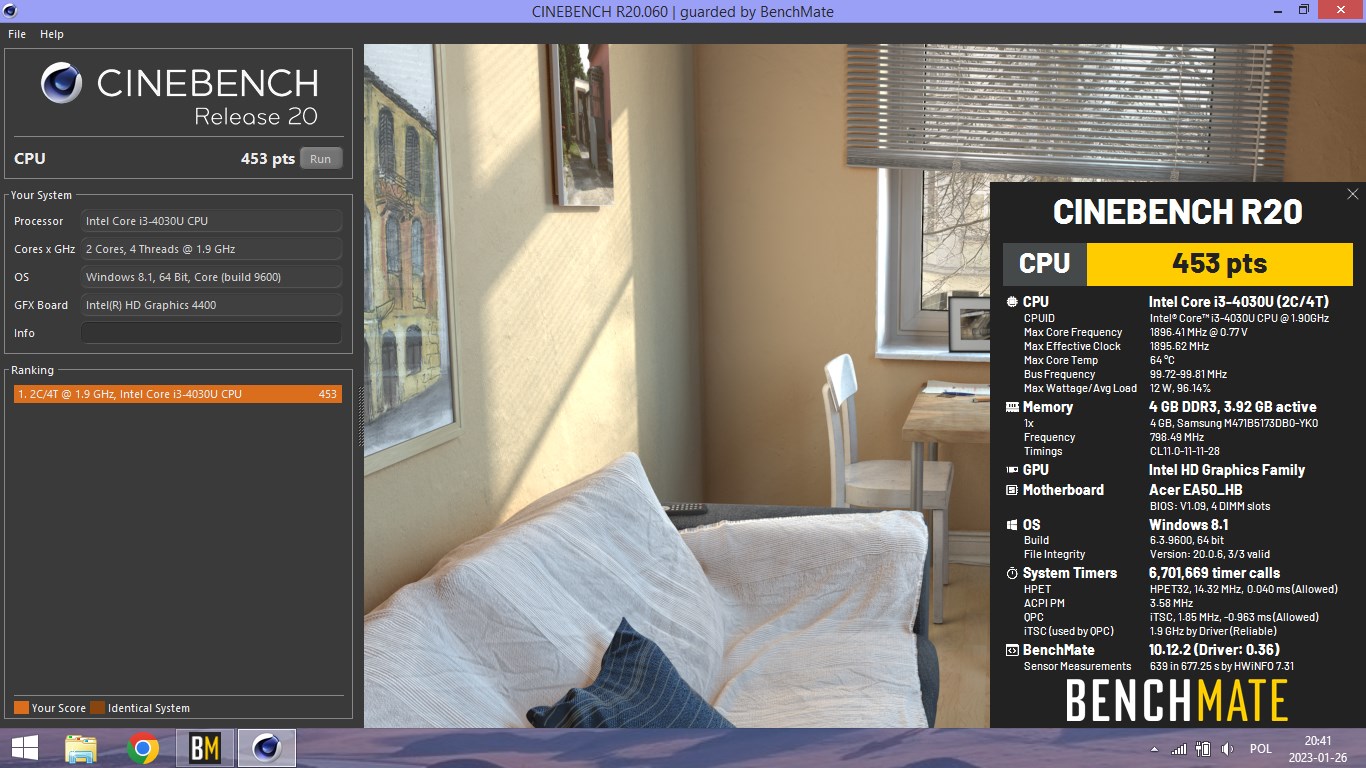Click the Windows OS icon in BenchMate panel

click(1012, 525)
